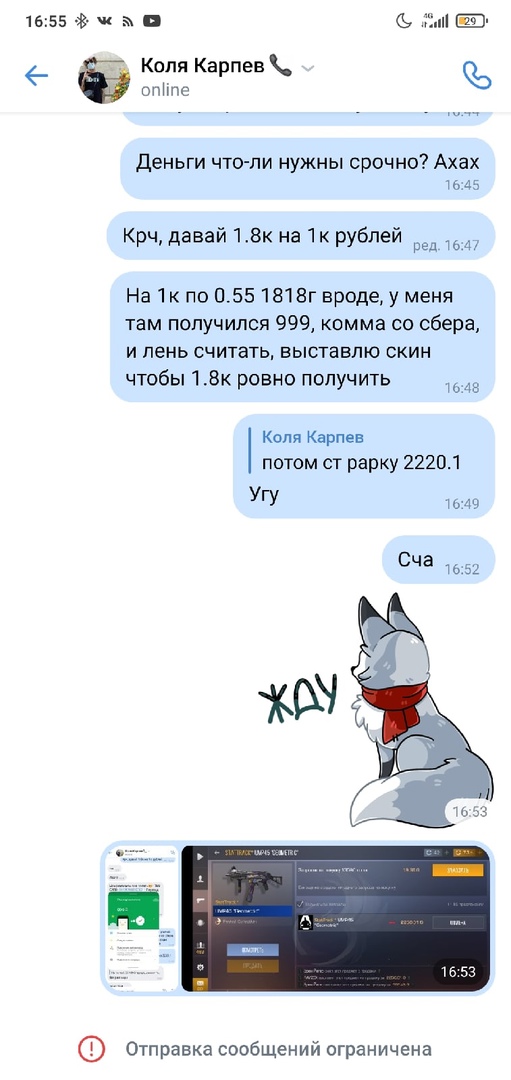
Task: Tap the red warning icon at the bottom
Action: pos(90,1049)
